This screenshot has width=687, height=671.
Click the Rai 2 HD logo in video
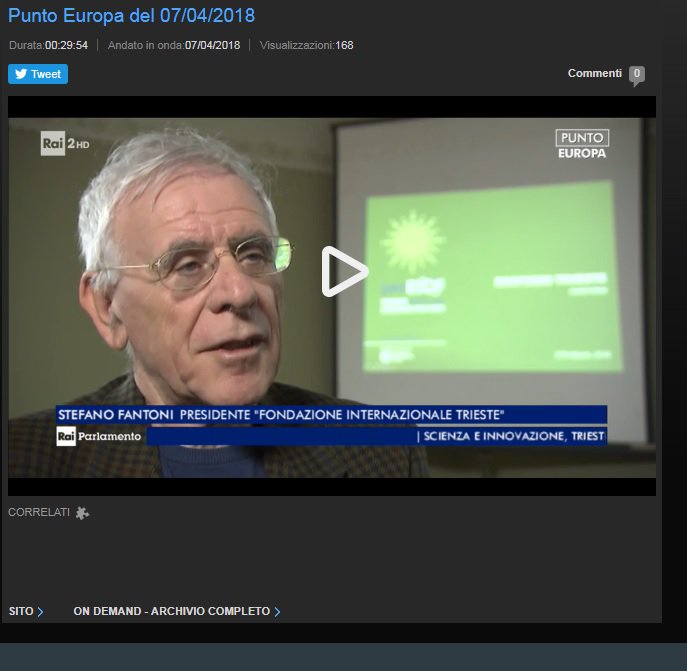click(x=65, y=143)
